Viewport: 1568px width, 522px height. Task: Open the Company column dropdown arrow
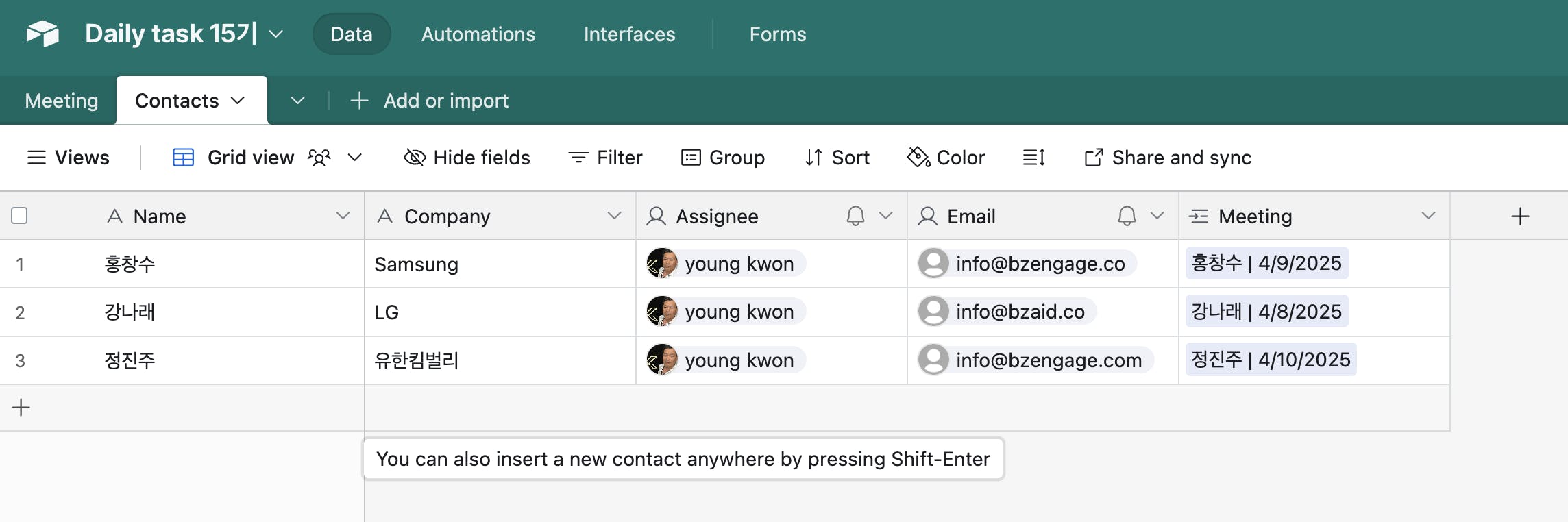click(614, 216)
